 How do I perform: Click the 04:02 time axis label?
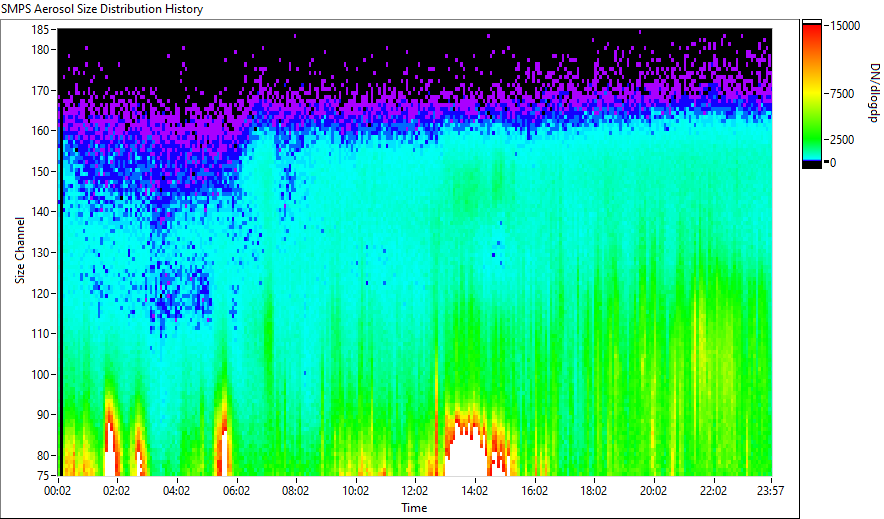[176, 491]
